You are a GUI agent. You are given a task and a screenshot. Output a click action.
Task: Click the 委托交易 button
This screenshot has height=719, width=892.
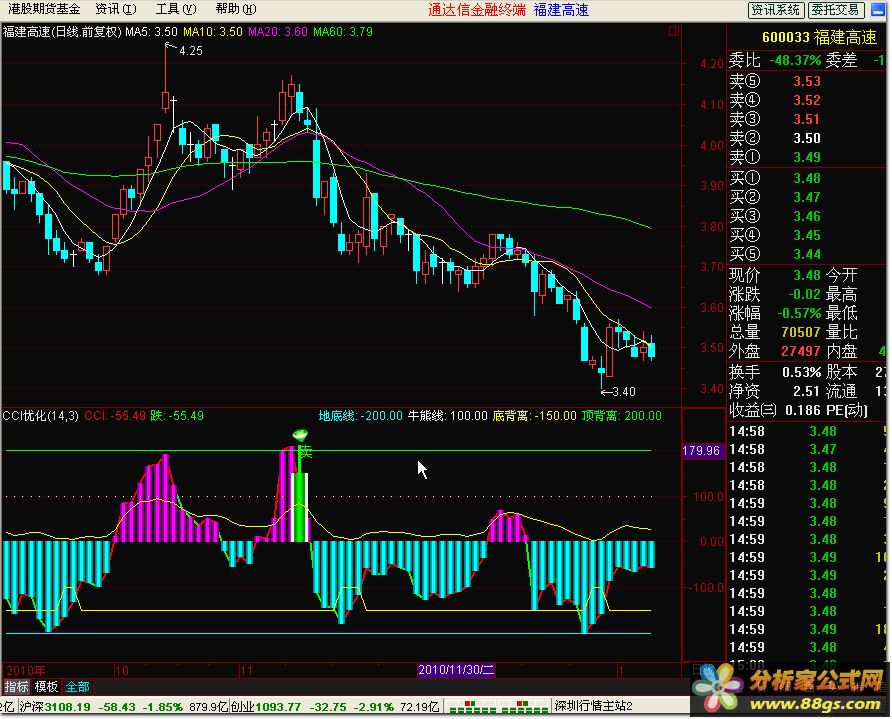835,10
